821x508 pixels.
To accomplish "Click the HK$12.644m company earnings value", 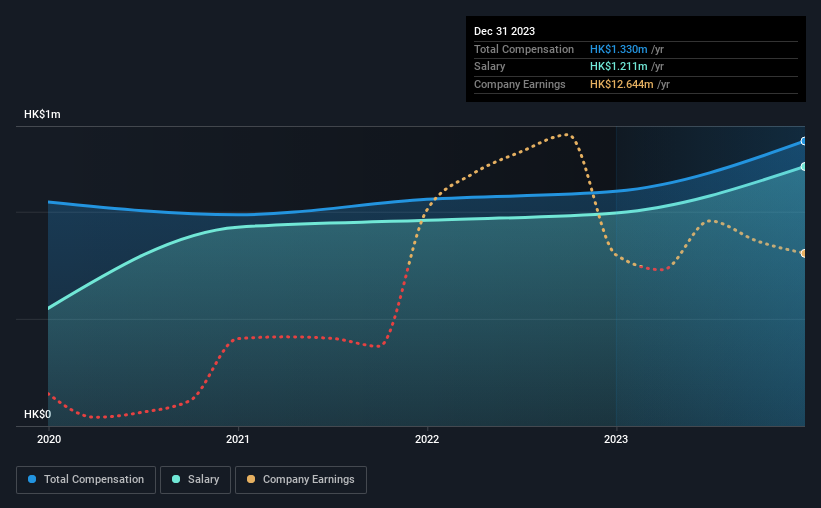I will tap(622, 84).
